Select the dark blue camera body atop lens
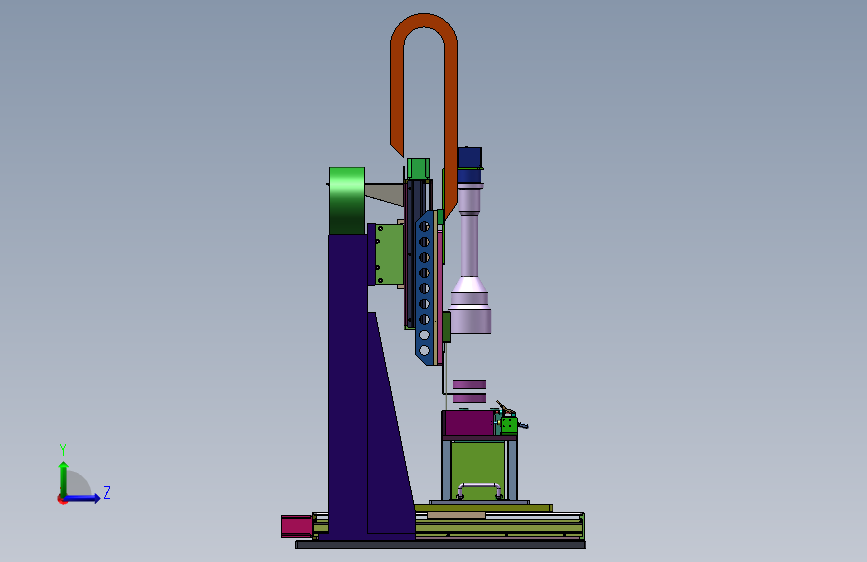Screen dimensions: 867x562 pyautogui.click(x=469, y=164)
